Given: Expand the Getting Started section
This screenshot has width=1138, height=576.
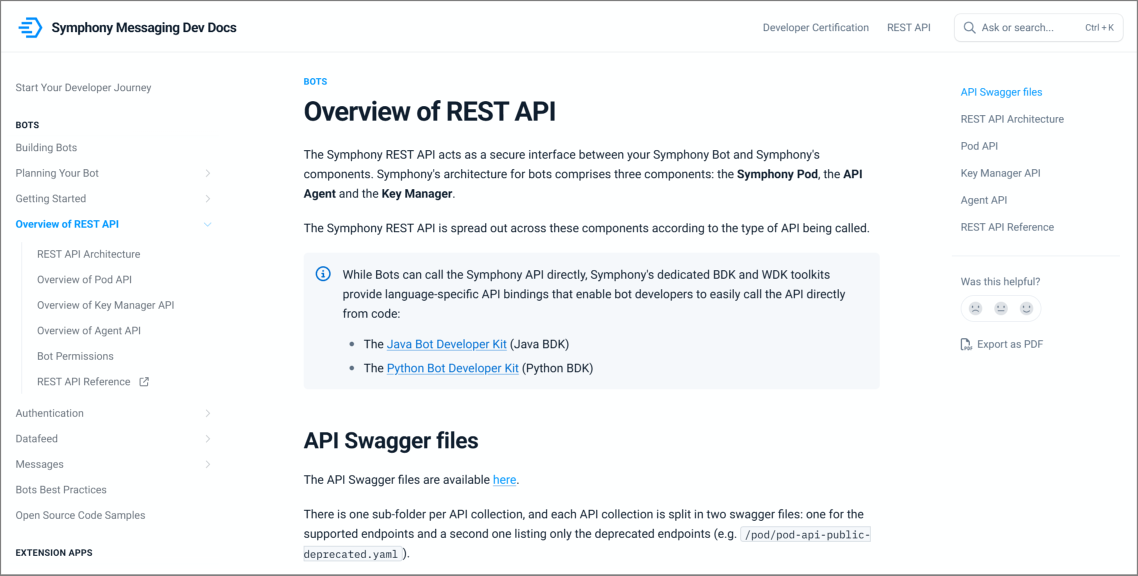Looking at the screenshot, I should pos(208,199).
